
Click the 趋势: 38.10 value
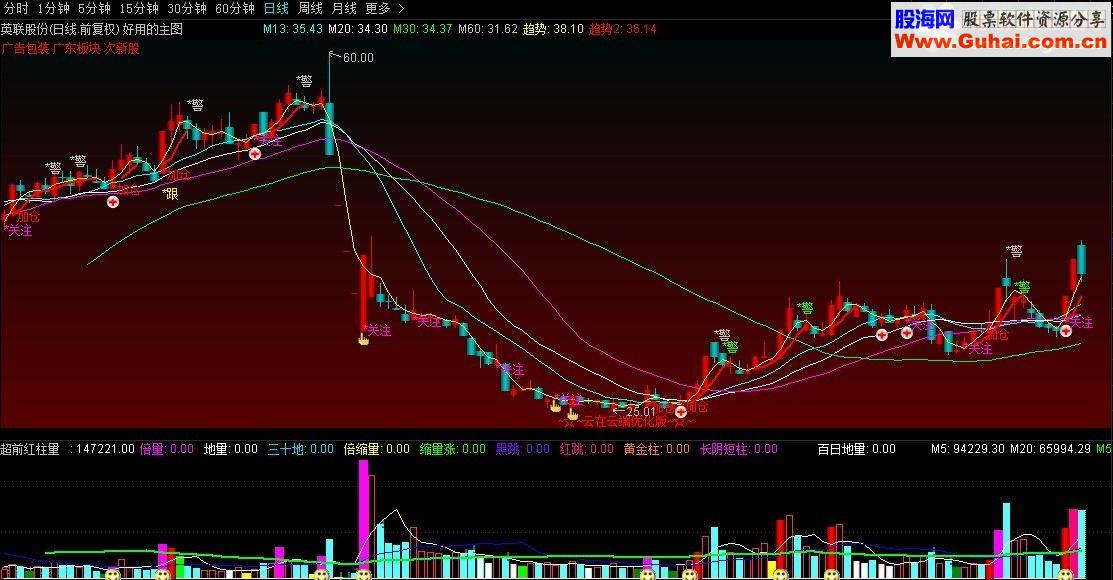(x=553, y=29)
